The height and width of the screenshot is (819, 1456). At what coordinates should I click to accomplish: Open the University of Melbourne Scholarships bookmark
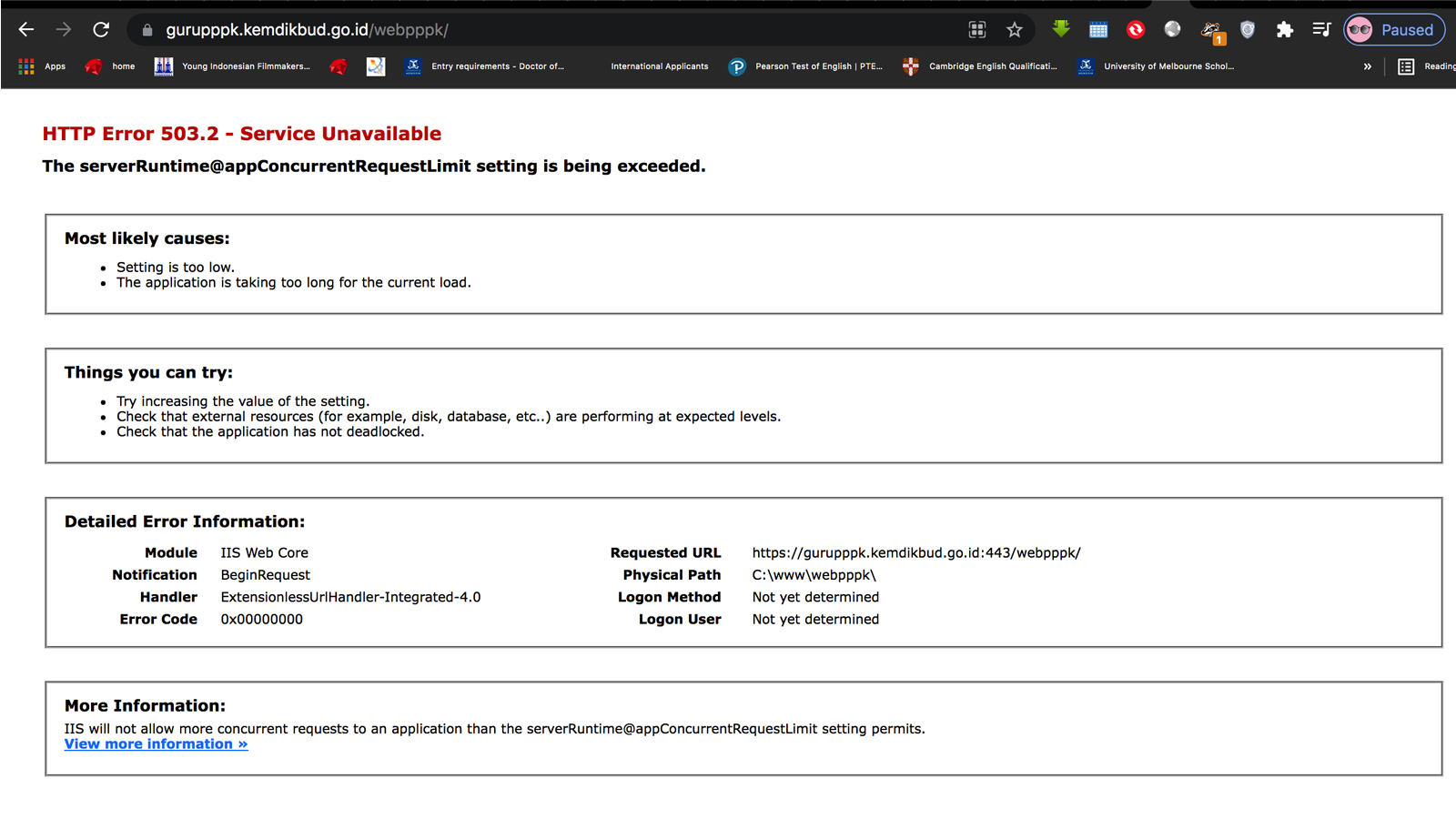coord(1156,66)
